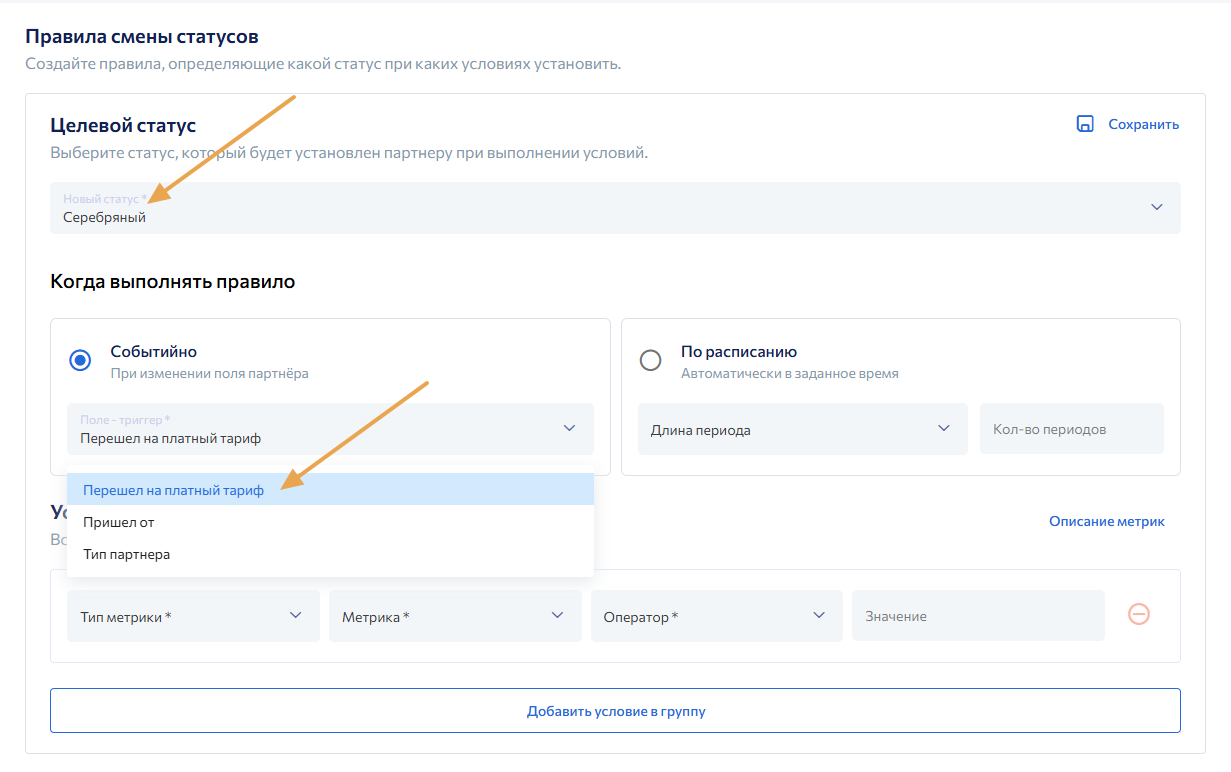Open the Новый статус field showing Серебряный
Screen dimensions: 1231x772
coord(600,208)
